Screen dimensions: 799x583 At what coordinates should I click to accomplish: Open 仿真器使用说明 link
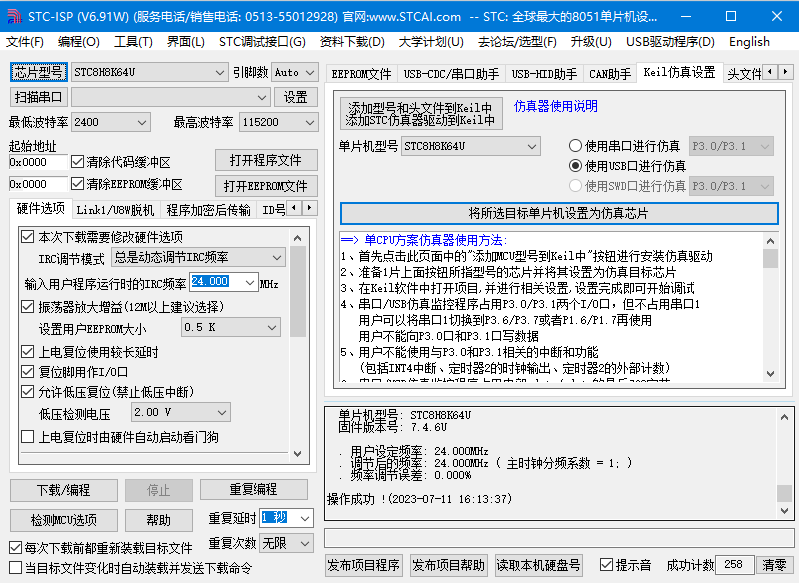555,106
